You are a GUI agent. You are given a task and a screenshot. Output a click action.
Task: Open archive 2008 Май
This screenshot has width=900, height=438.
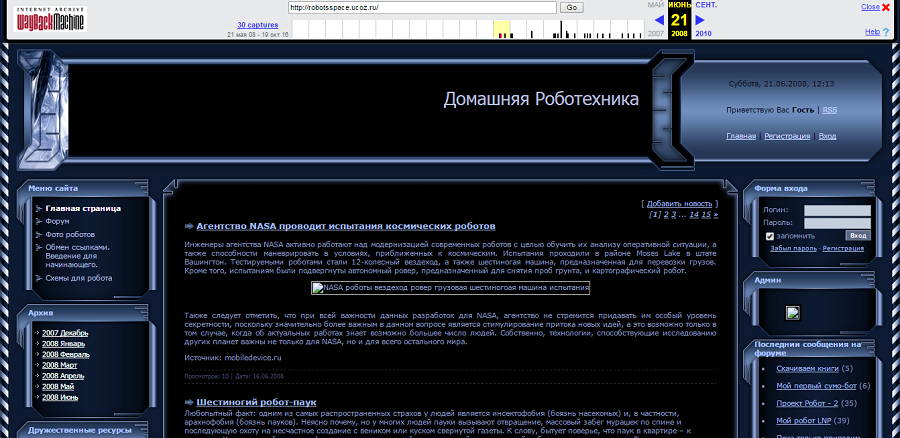(58, 386)
